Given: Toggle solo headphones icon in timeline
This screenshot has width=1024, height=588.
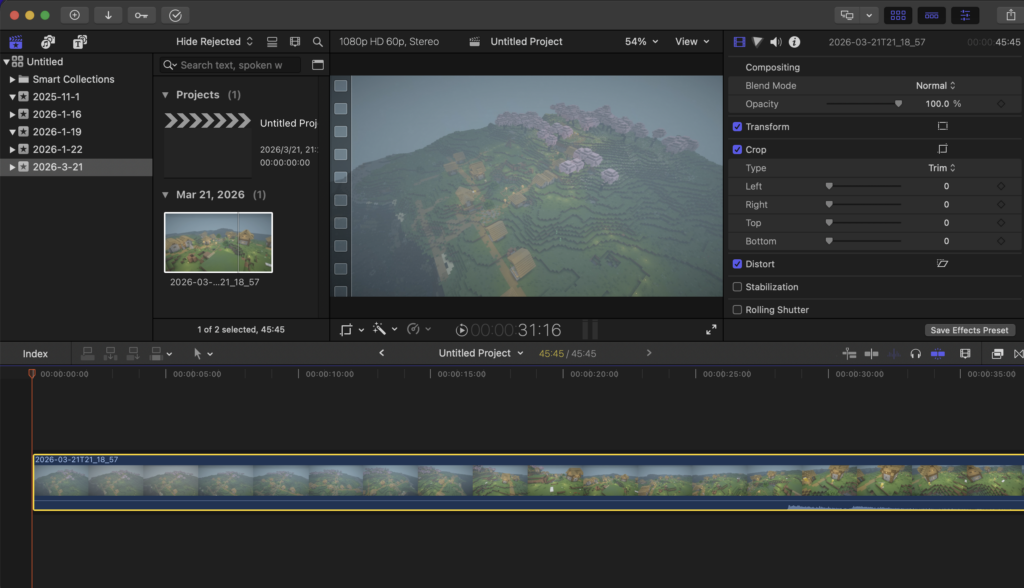Looking at the screenshot, I should pos(915,354).
